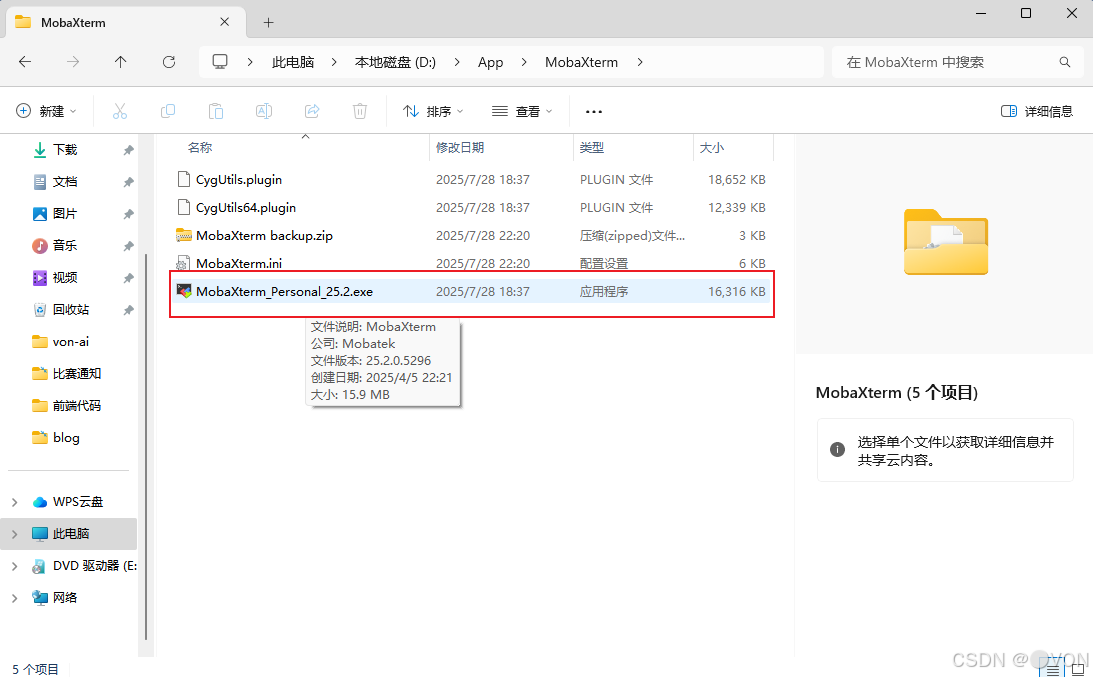Image resolution: width=1093 pixels, height=677 pixels.
Task: Close the MobaXterm tab
Action: point(224,22)
